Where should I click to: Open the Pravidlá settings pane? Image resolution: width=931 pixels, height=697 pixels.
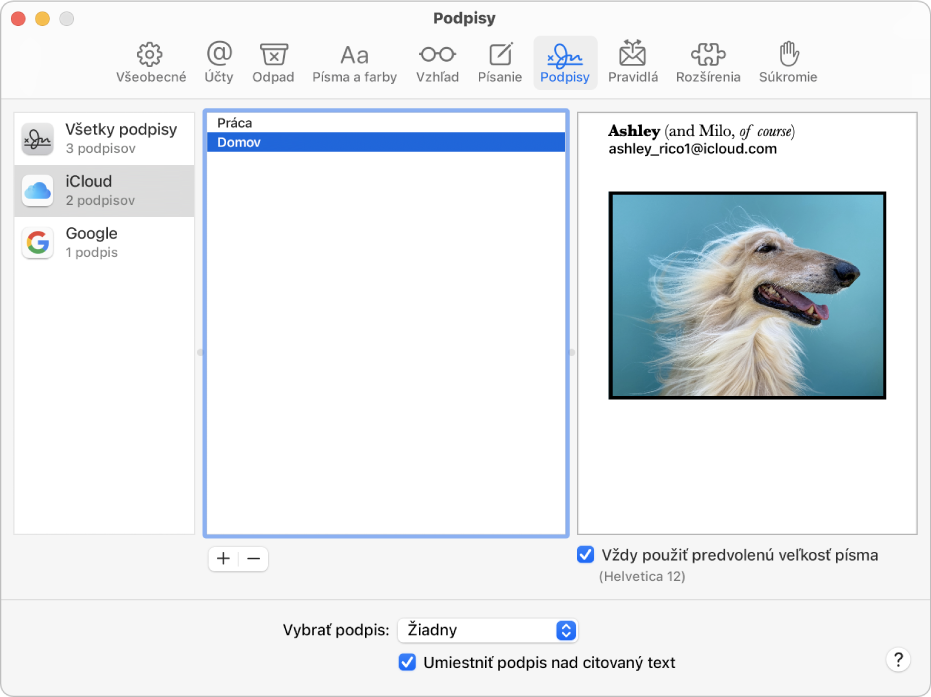point(632,60)
